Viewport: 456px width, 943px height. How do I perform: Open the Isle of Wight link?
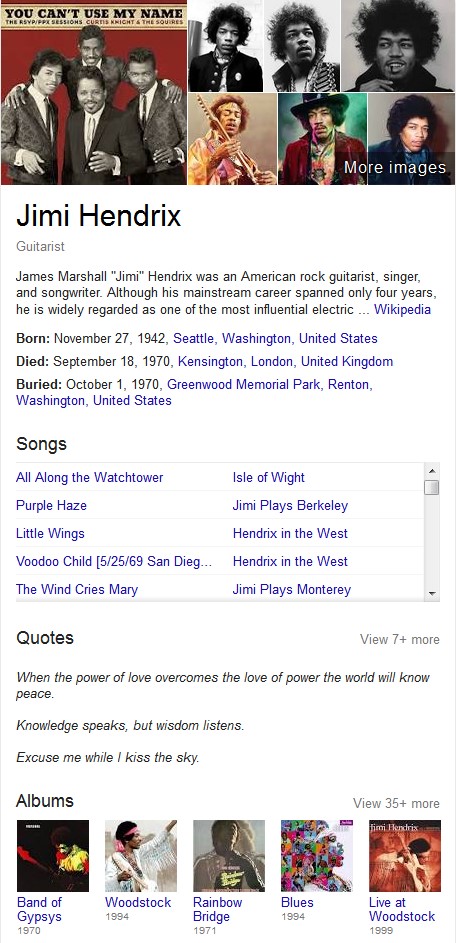pos(268,478)
